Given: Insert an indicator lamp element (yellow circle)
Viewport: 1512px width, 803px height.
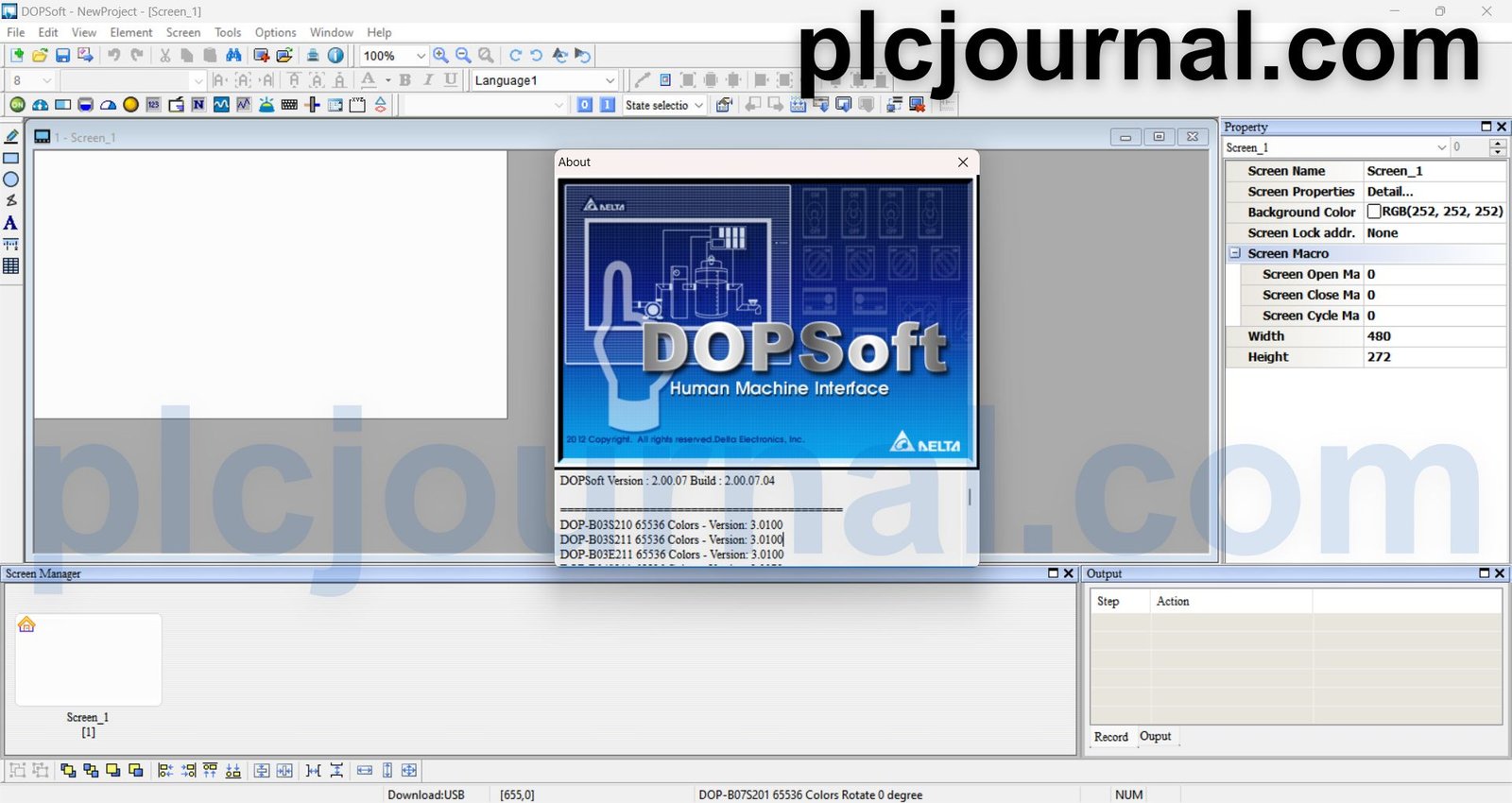Looking at the screenshot, I should click(130, 105).
